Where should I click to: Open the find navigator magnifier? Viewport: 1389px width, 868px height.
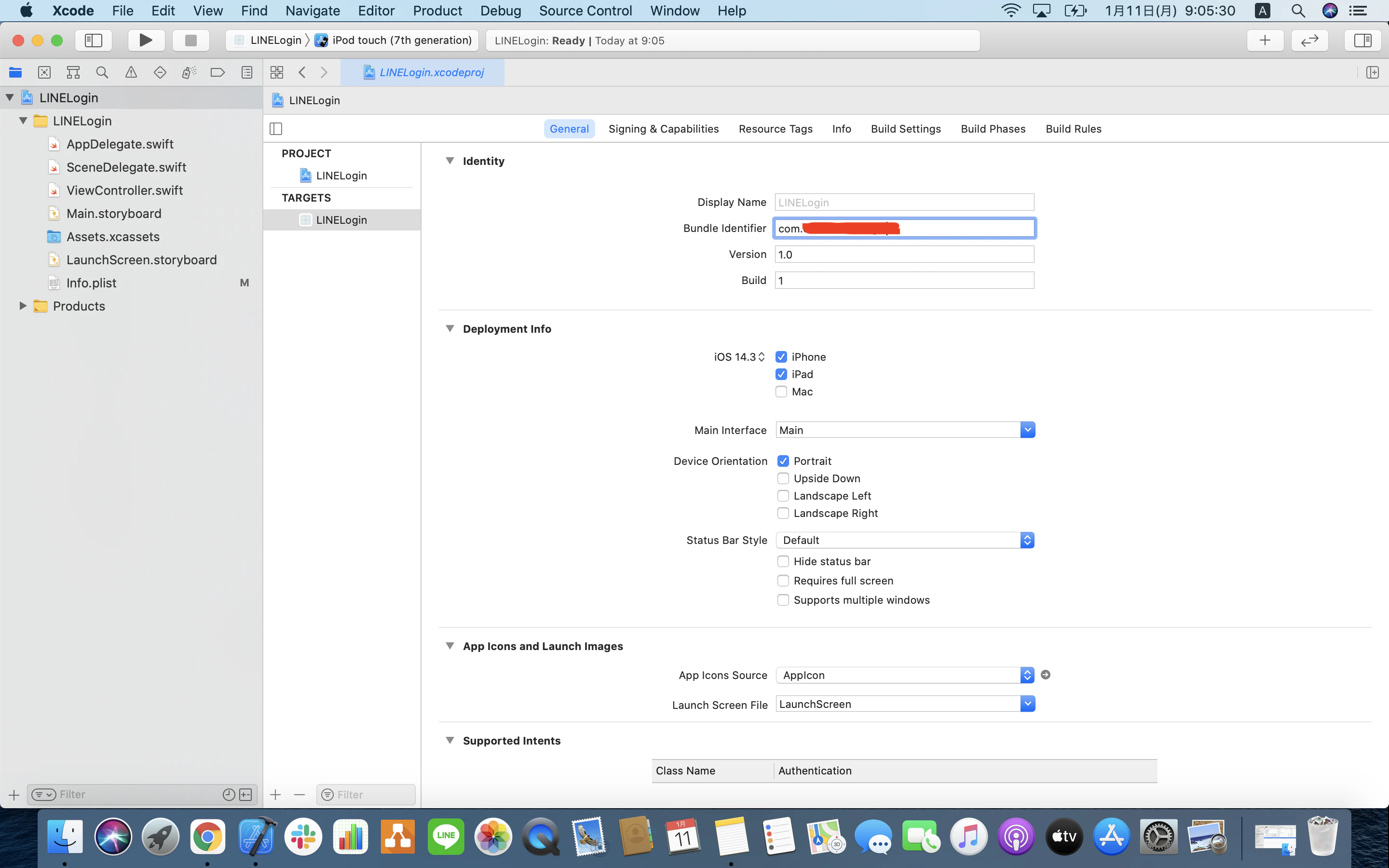coord(102,72)
